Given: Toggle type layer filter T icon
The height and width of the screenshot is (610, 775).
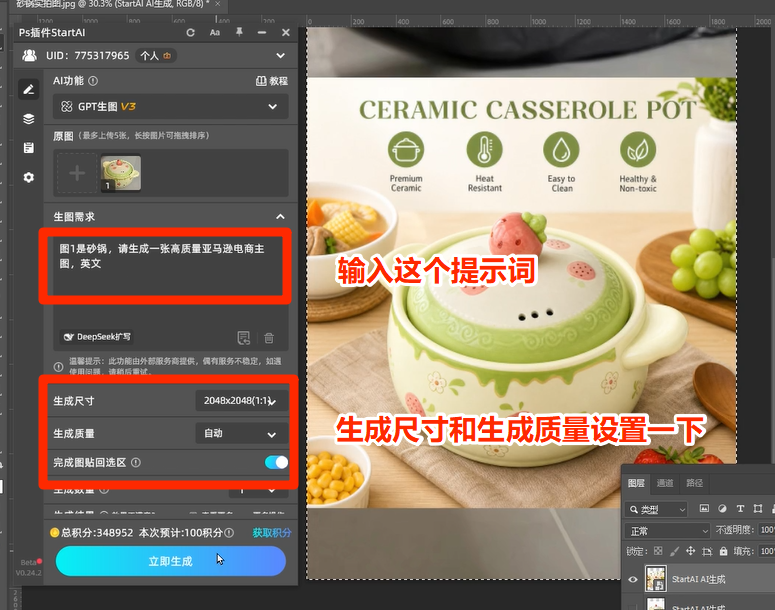Looking at the screenshot, I should (x=740, y=509).
